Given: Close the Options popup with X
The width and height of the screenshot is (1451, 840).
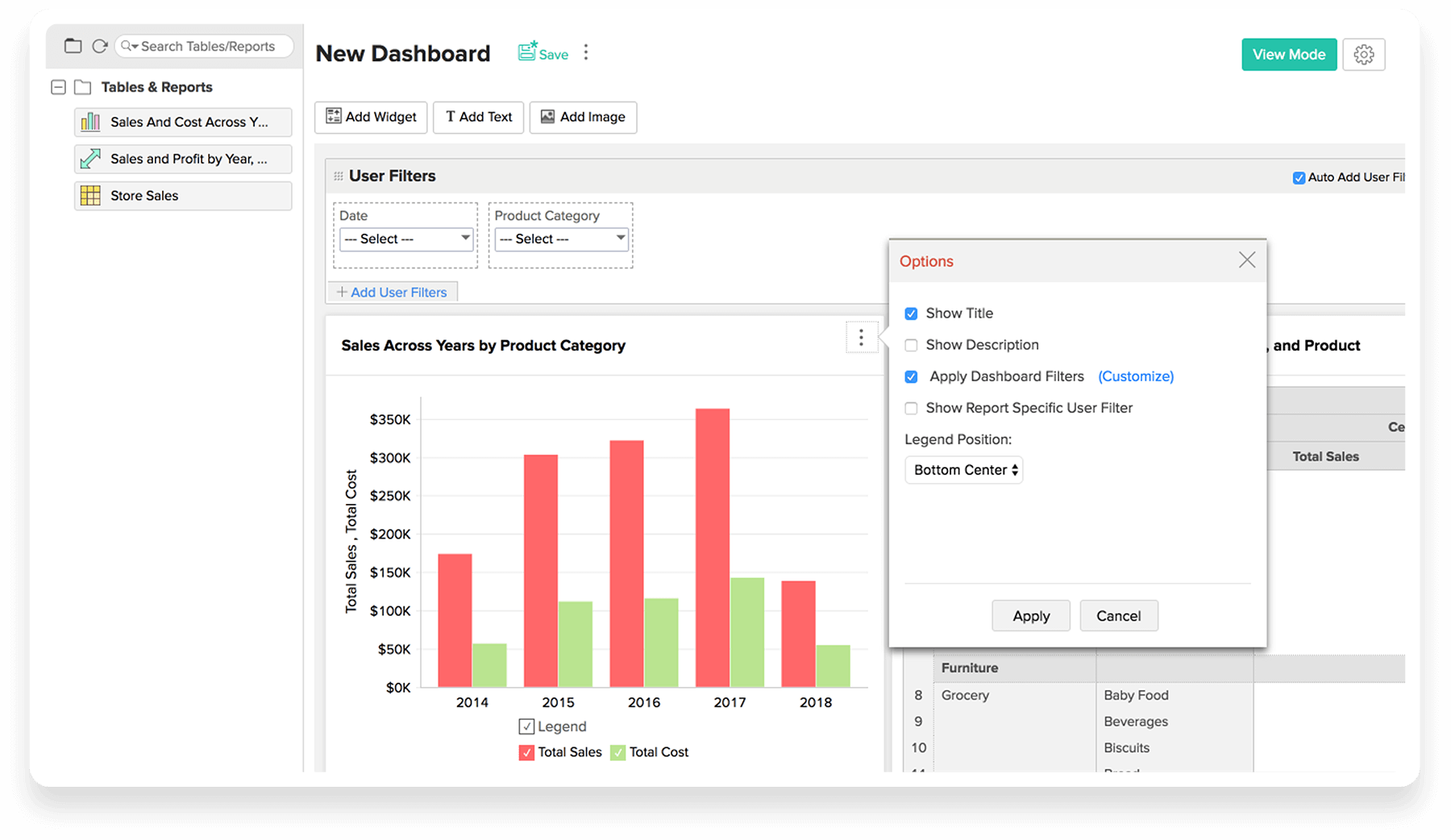Looking at the screenshot, I should coord(1246,260).
